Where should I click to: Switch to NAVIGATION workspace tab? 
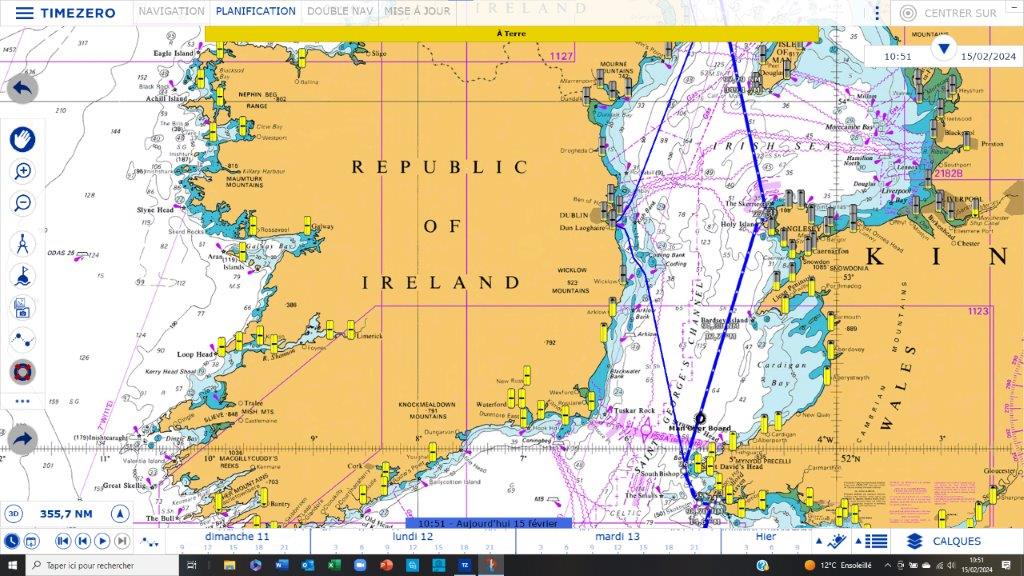171,11
